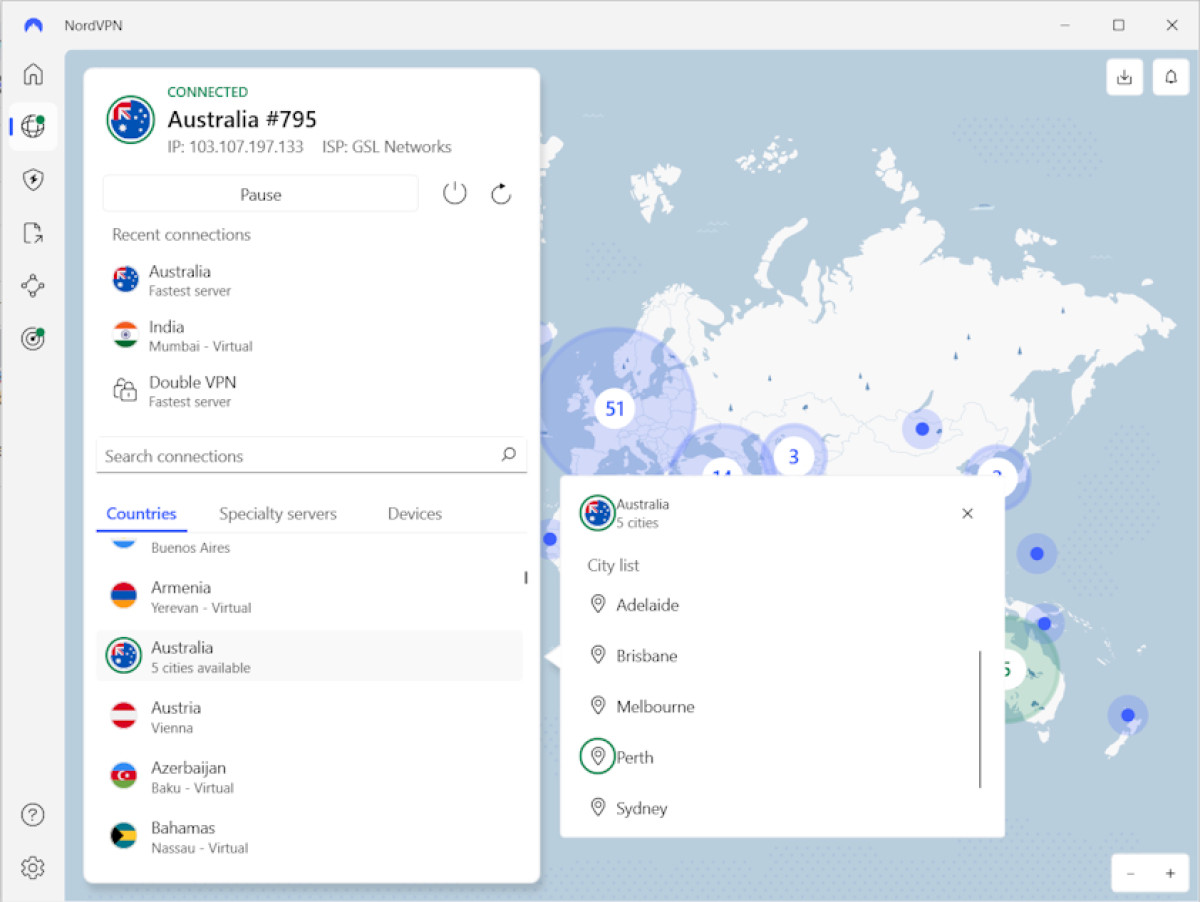The width and height of the screenshot is (1200, 902).
Task: Open the file sharing sidebar icon
Action: click(x=33, y=233)
